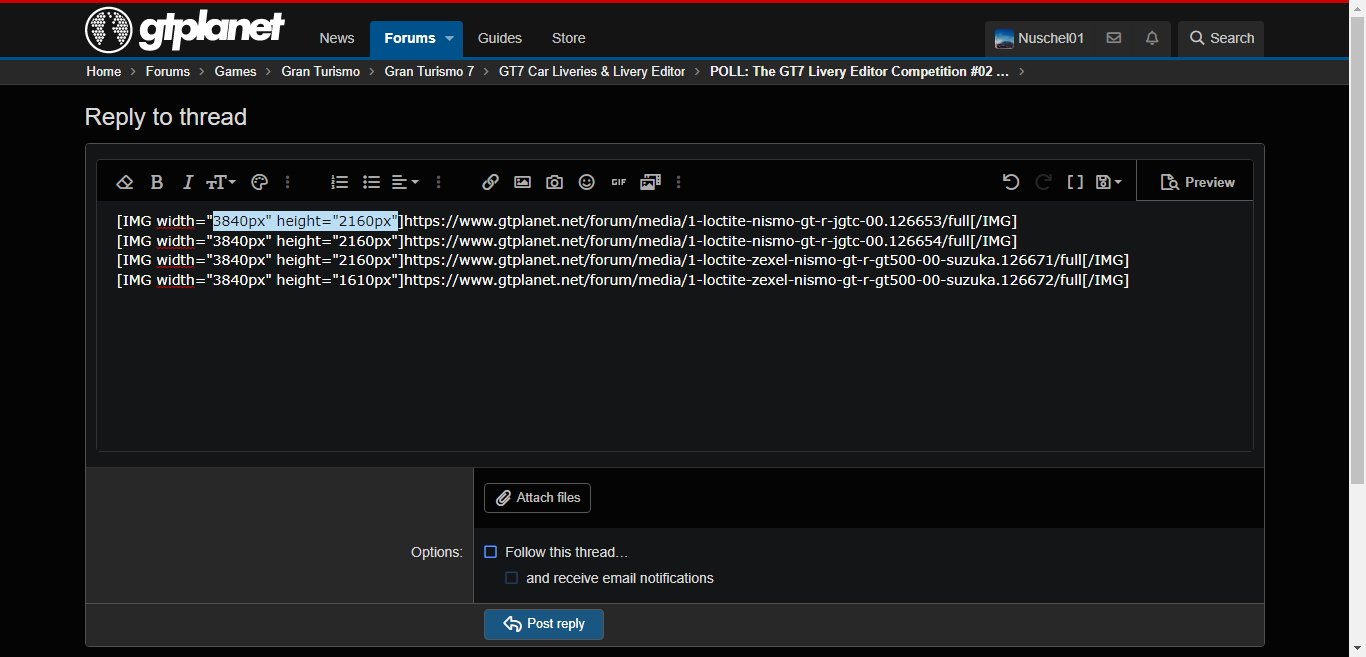Open the alerts bell icon
The image size is (1366, 657).
[1152, 38]
